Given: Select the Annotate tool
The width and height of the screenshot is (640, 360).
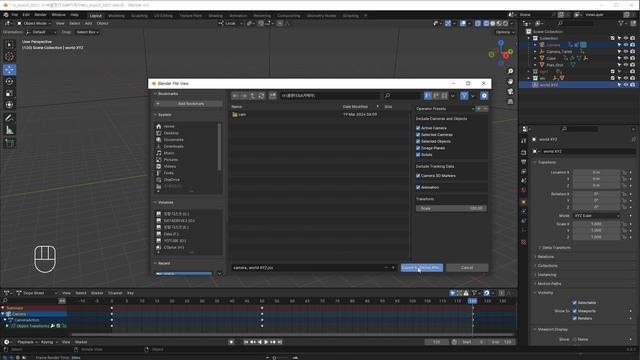Looking at the screenshot, I should 9,118.
